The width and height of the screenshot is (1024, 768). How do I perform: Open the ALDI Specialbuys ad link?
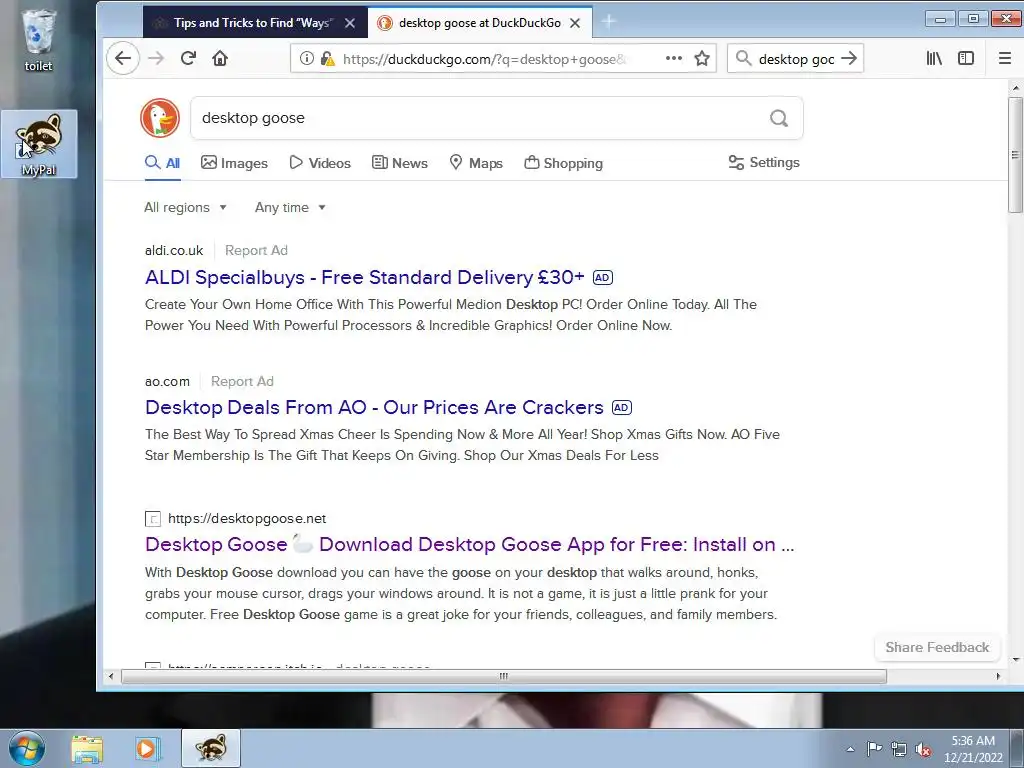(x=364, y=278)
